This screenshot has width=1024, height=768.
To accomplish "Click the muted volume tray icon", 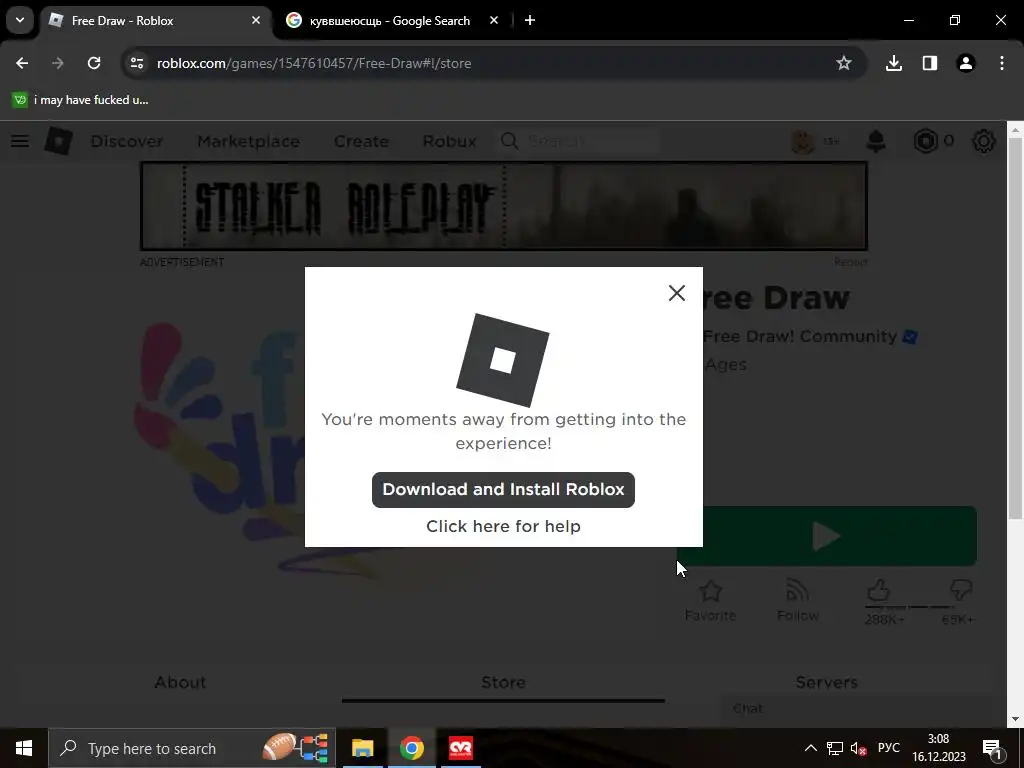I will pos(859,748).
